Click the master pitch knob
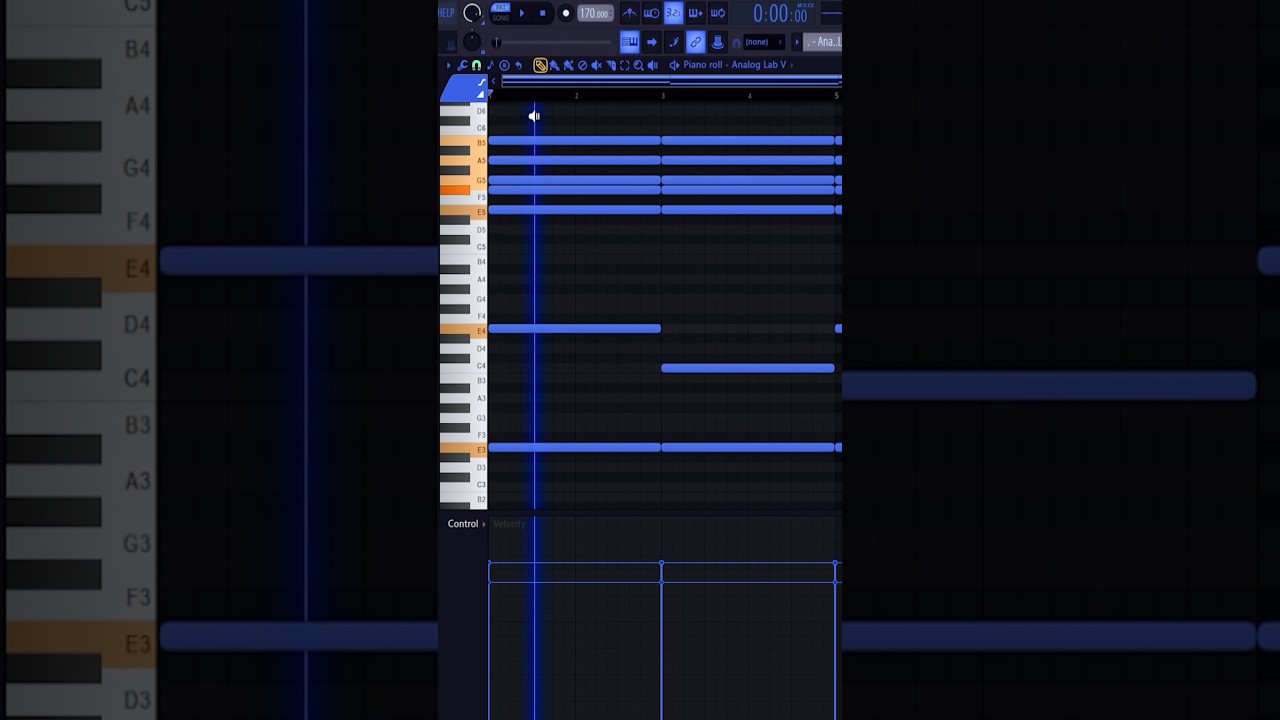The image size is (1280, 720). pyautogui.click(x=472, y=41)
